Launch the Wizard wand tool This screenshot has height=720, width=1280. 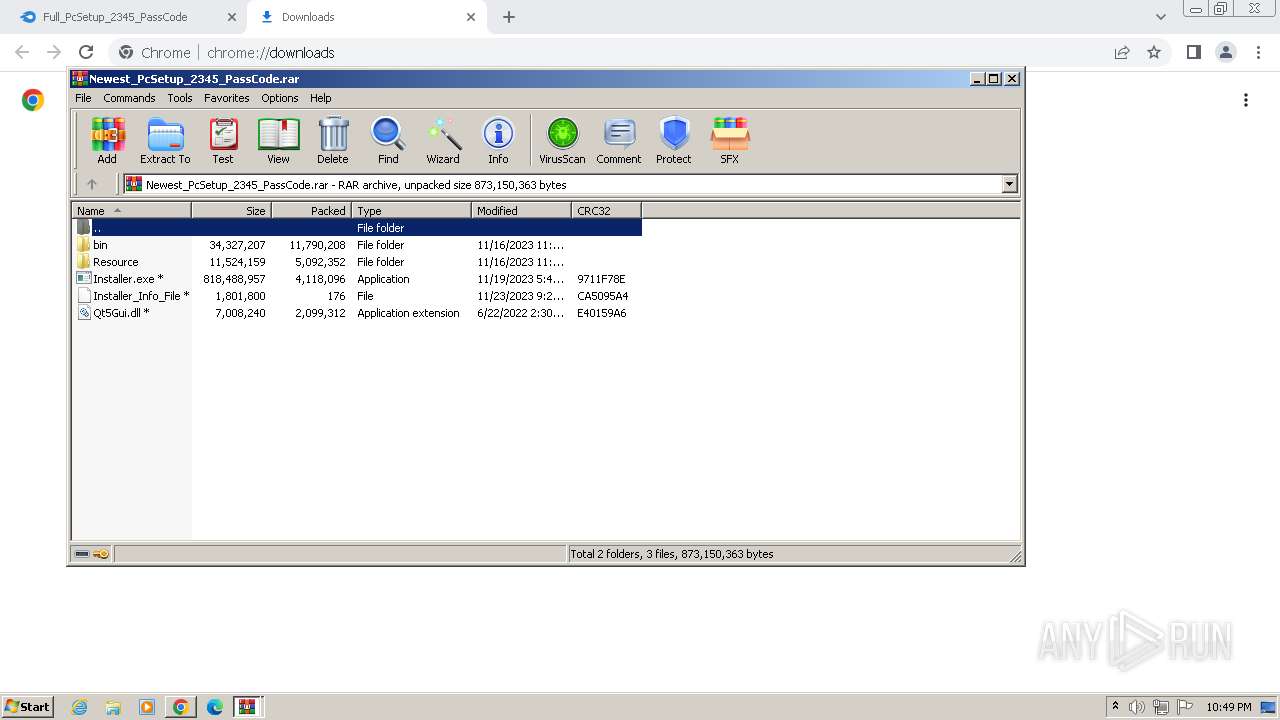pos(443,141)
